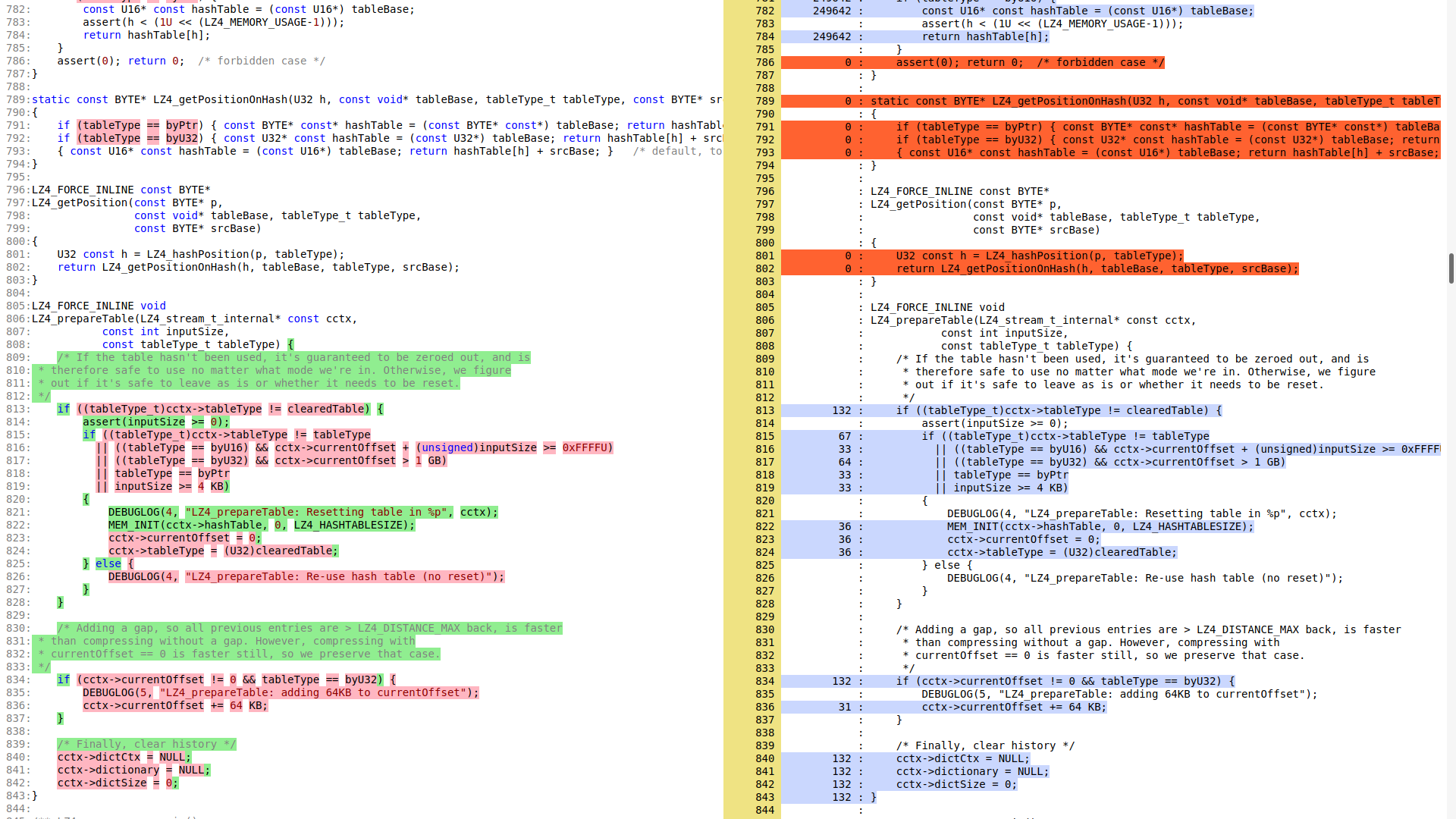
Task: Click 'LZ4_getPosition(const BYTE* p,' in left pane
Action: point(127,202)
